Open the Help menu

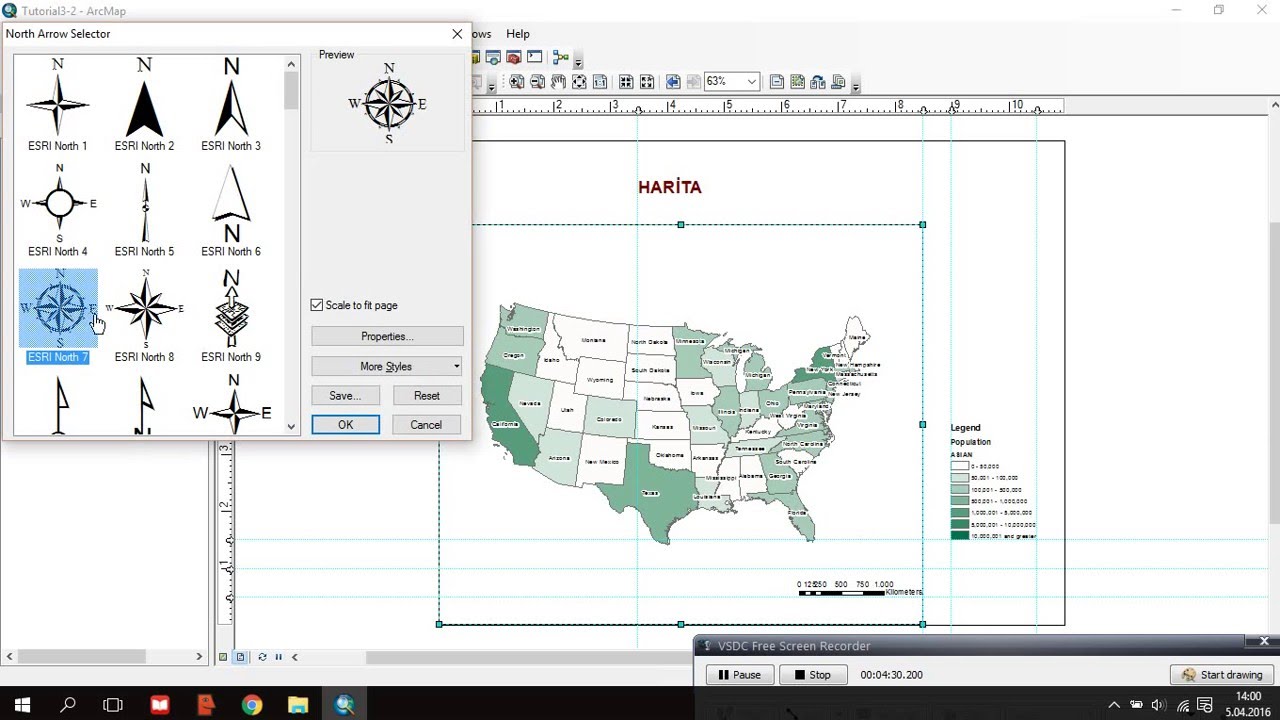click(x=518, y=34)
